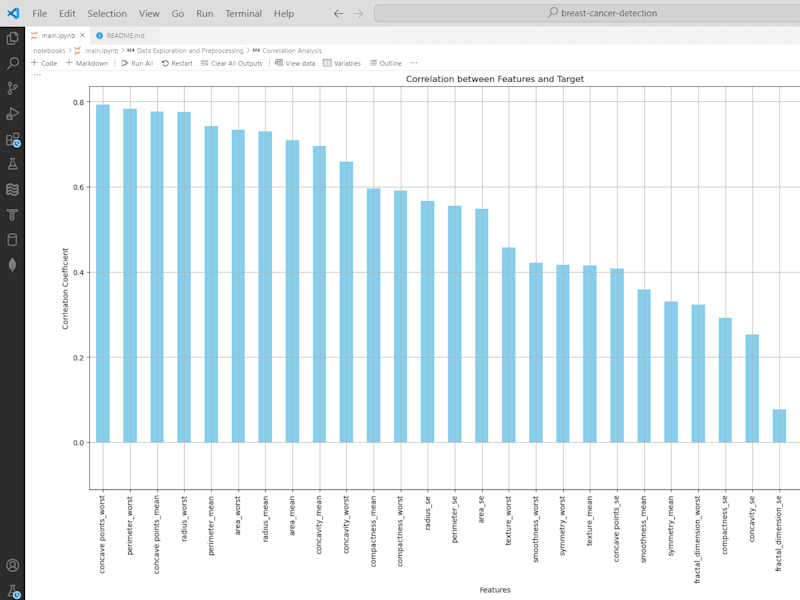The image size is (800, 600).
Task: Click the MongoDB leaf icon
Action: tap(12, 265)
